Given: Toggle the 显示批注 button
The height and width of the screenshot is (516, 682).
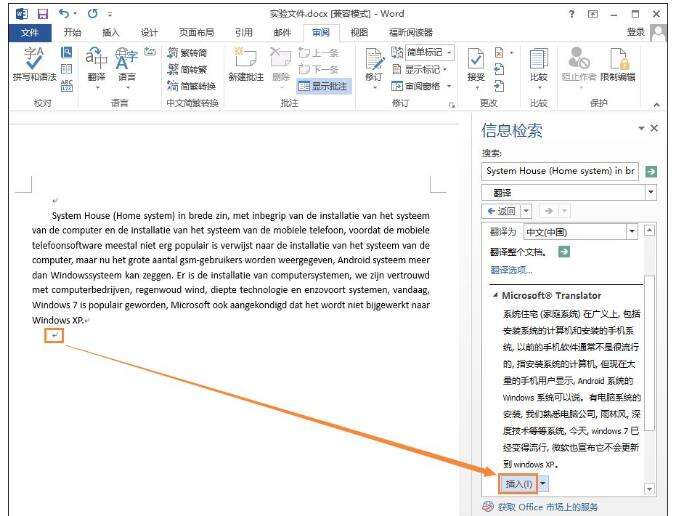Looking at the screenshot, I should tap(324, 86).
